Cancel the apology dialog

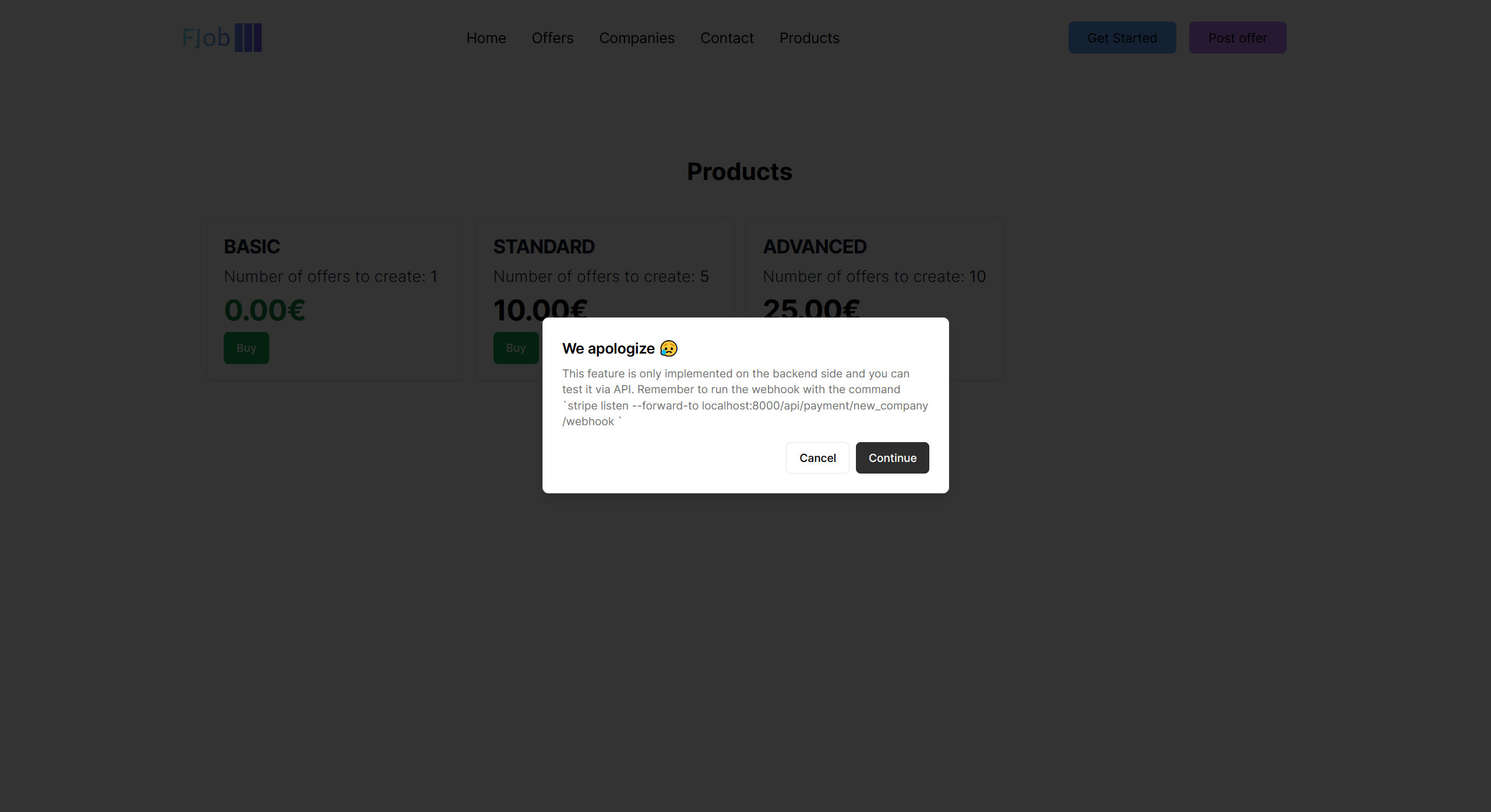tap(817, 458)
